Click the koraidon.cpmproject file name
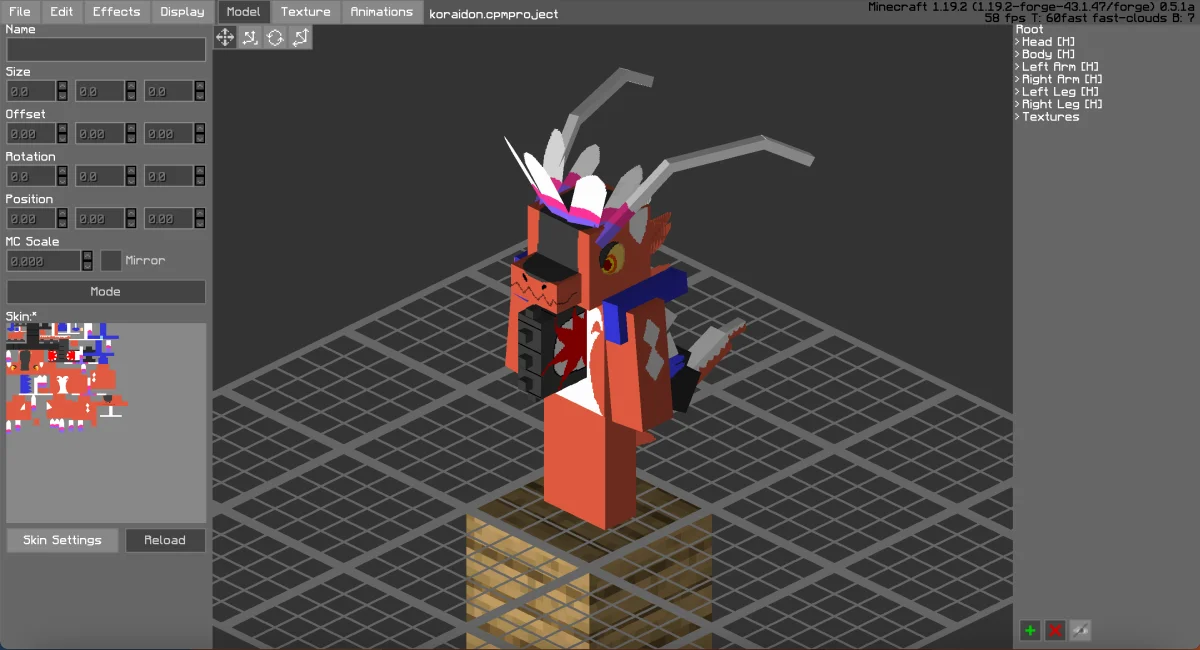The height and width of the screenshot is (650, 1200). pos(493,14)
